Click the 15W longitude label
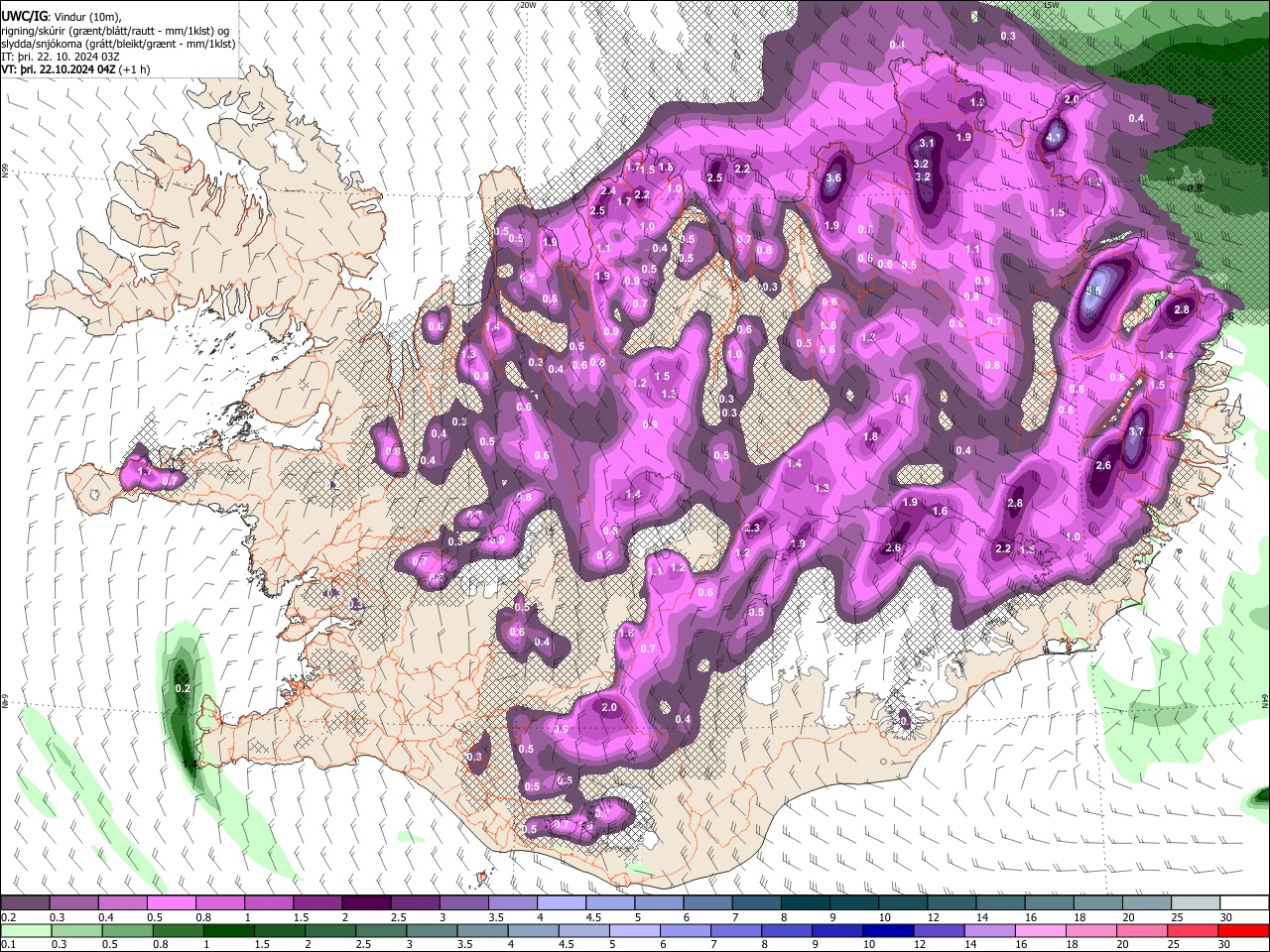The image size is (1270, 952). point(1052,5)
